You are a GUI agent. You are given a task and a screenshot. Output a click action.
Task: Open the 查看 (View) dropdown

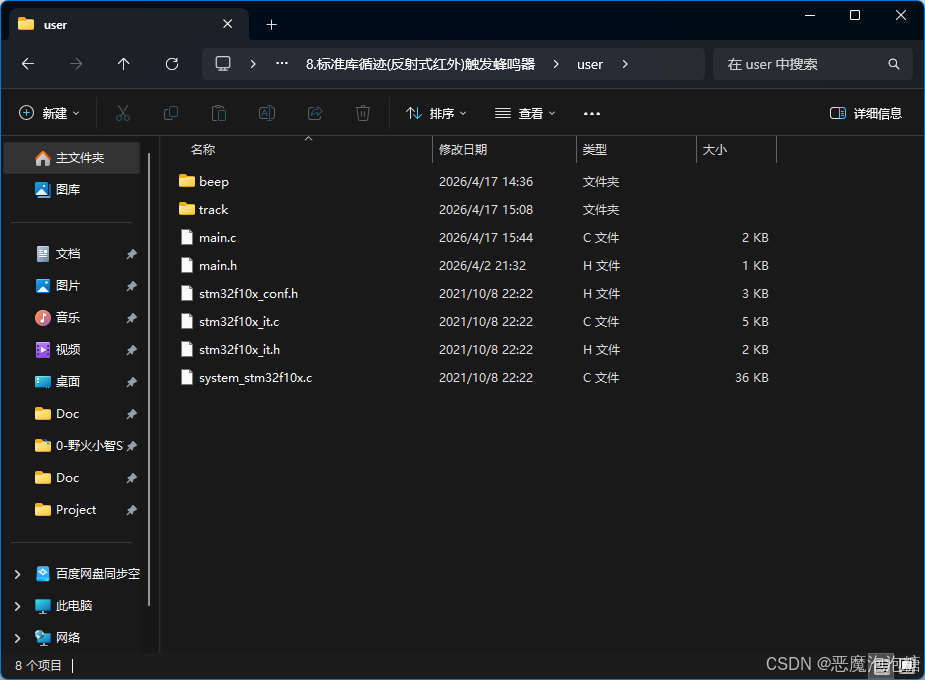click(525, 113)
